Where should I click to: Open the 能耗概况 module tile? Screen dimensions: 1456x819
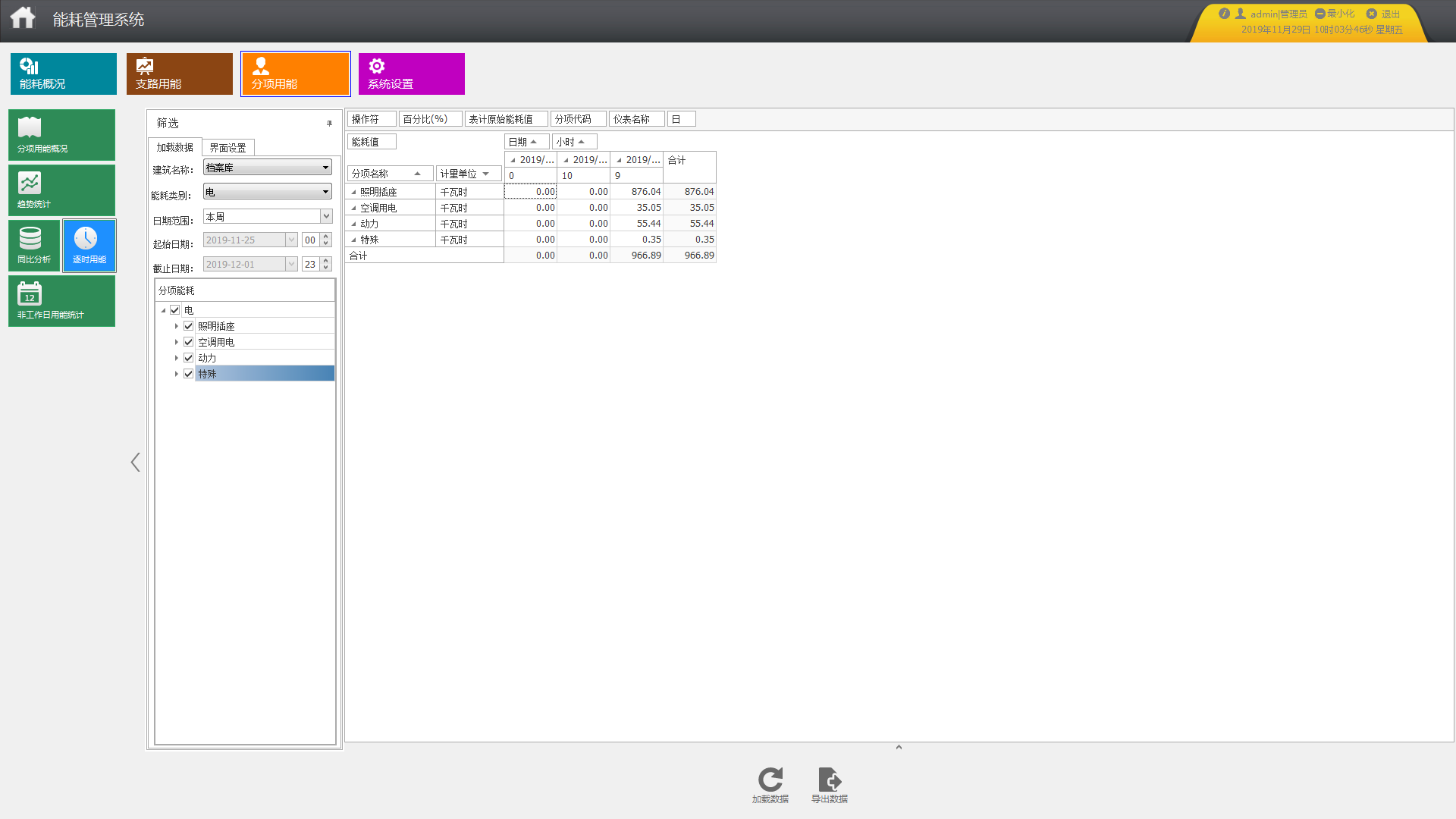click(x=64, y=74)
